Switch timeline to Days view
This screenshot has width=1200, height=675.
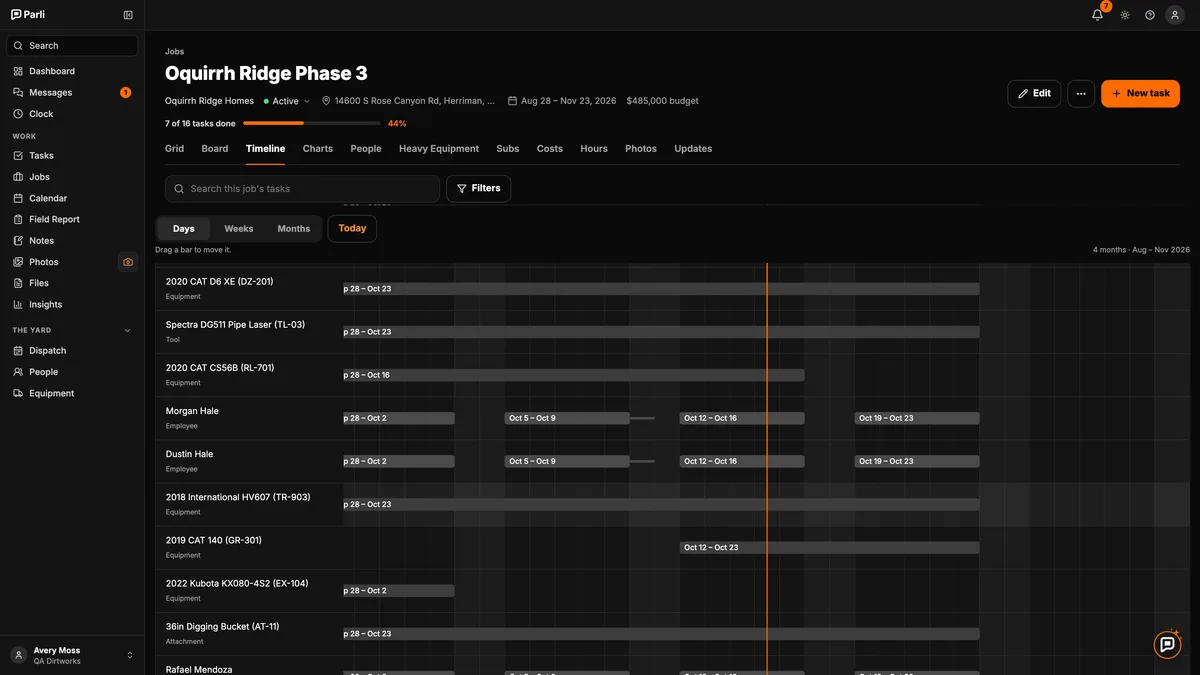(x=184, y=228)
